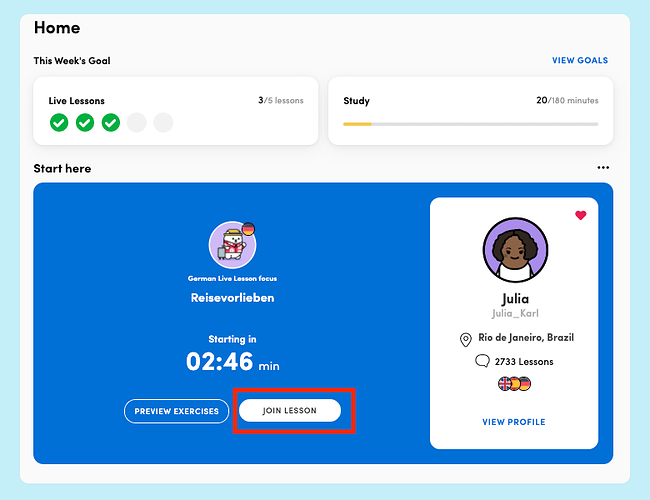Open Julia's View Profile link
This screenshot has width=650, height=500.
click(514, 422)
